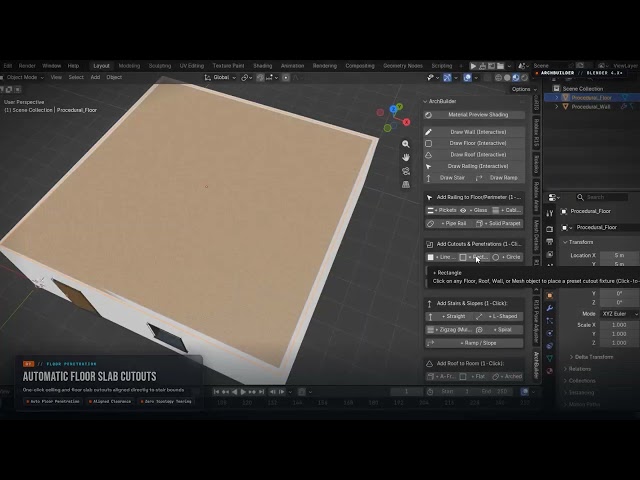Click the Draw Wall (Interactive) pencil icon

(x=428, y=132)
